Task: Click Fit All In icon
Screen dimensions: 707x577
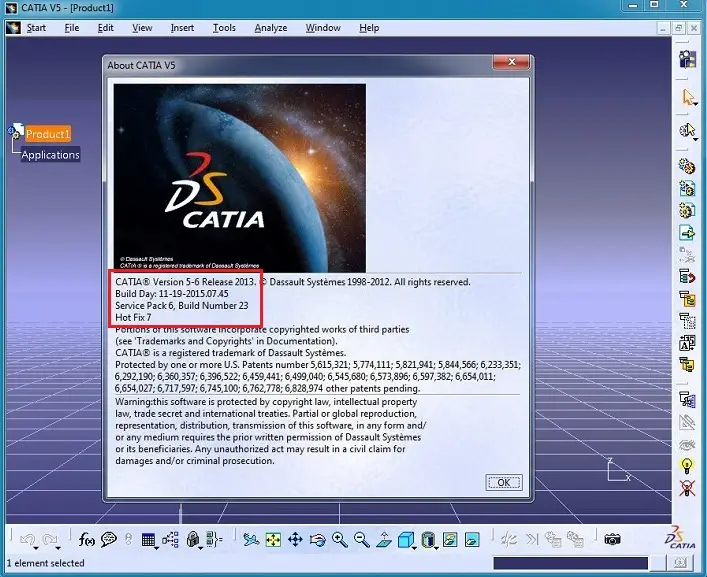Action: pos(273,540)
